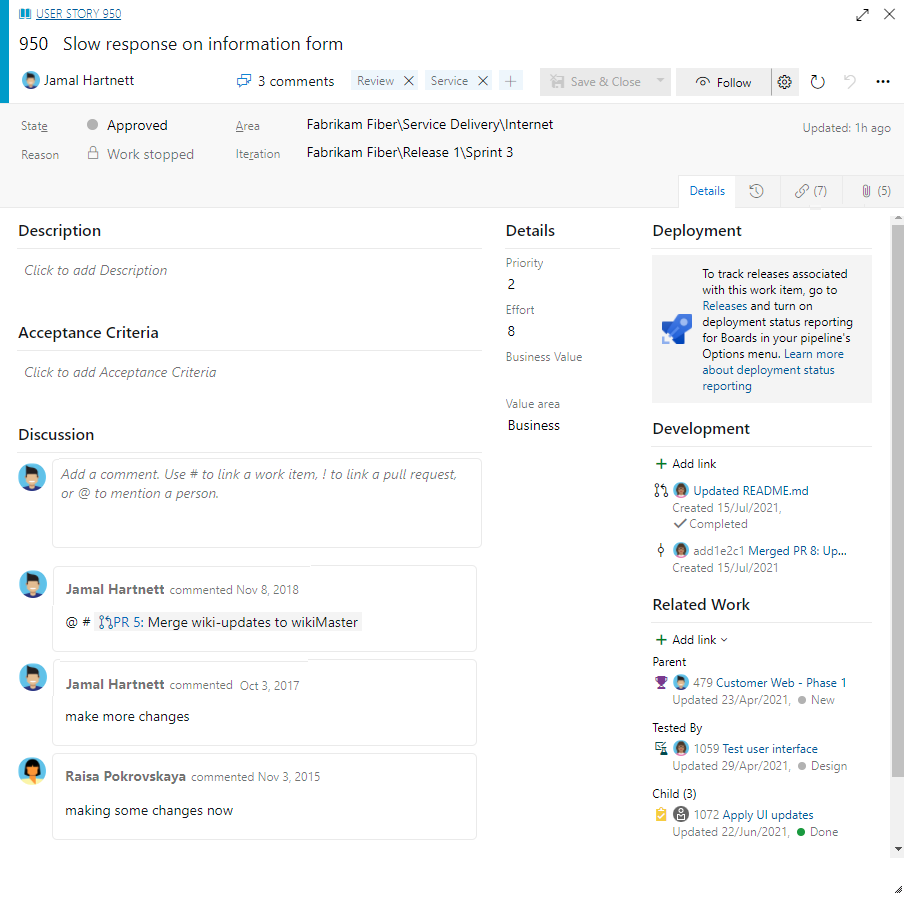The width and height of the screenshot is (904, 901).
Task: Click the commit icon beside add1e2c1 merged PR
Action: (x=657, y=550)
